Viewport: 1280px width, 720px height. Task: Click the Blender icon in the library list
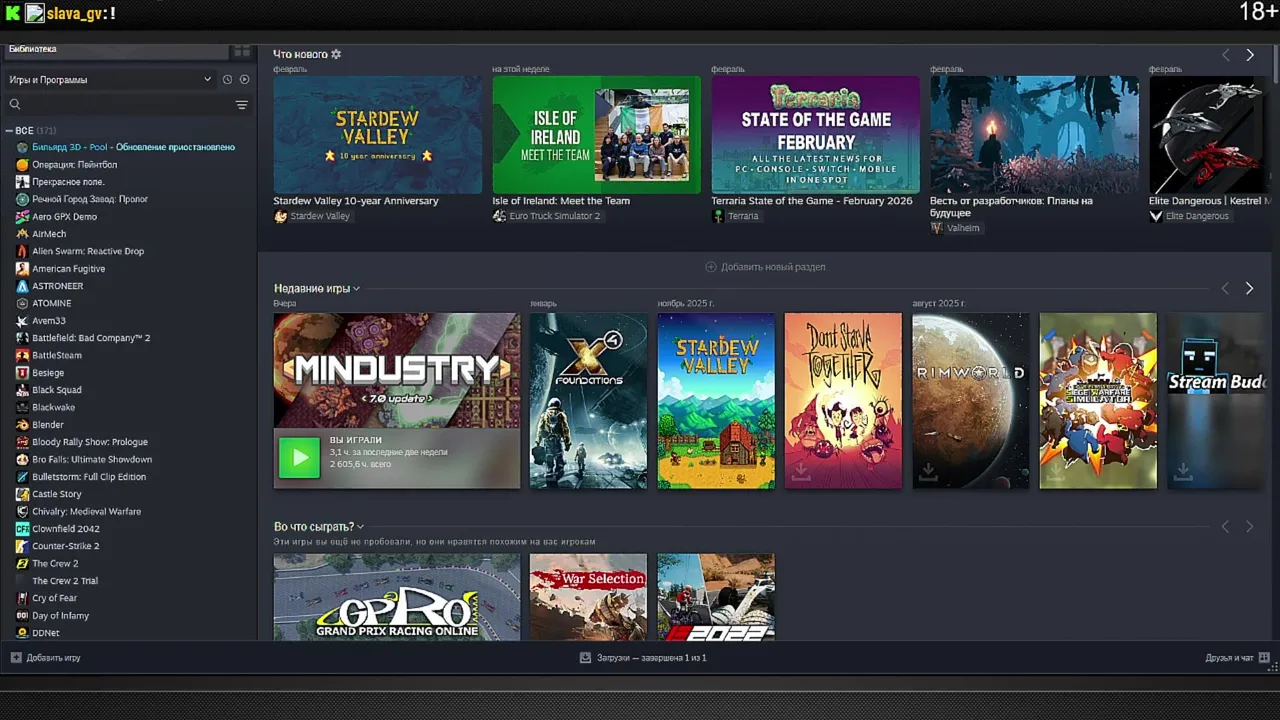[x=22, y=425]
